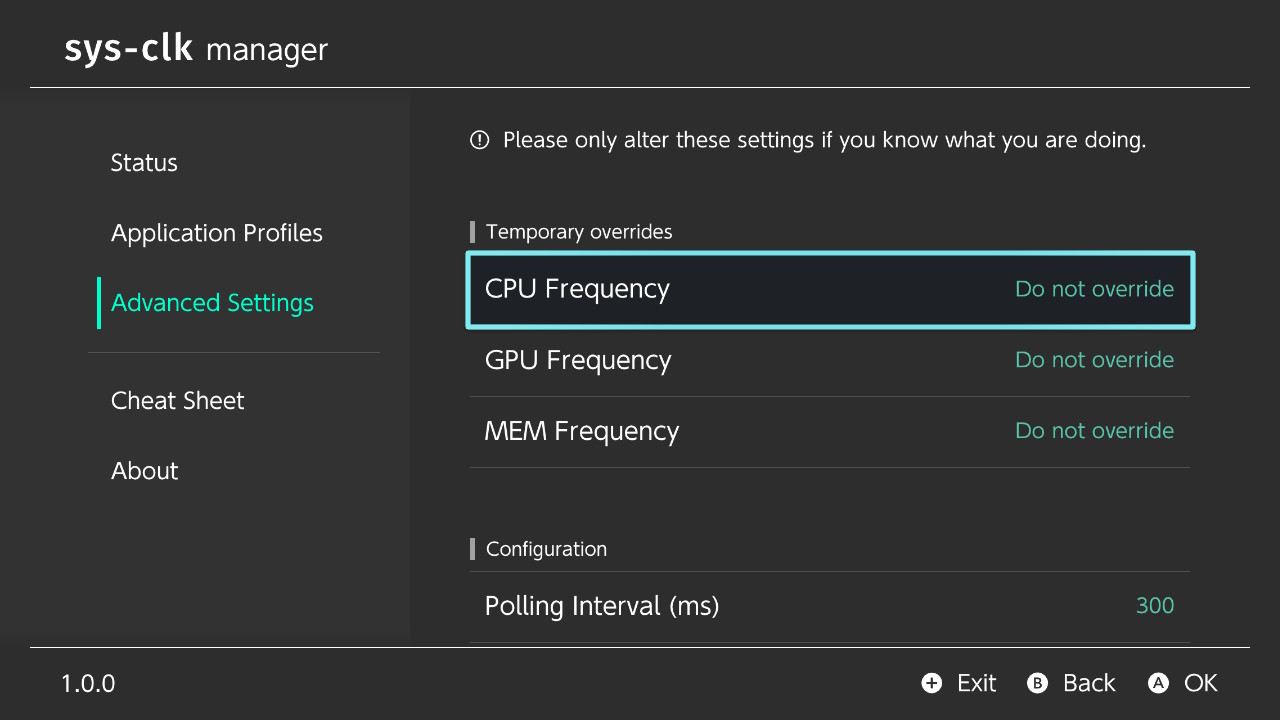Open Application Profiles from the sidebar
The width and height of the screenshot is (1280, 720).
216,232
